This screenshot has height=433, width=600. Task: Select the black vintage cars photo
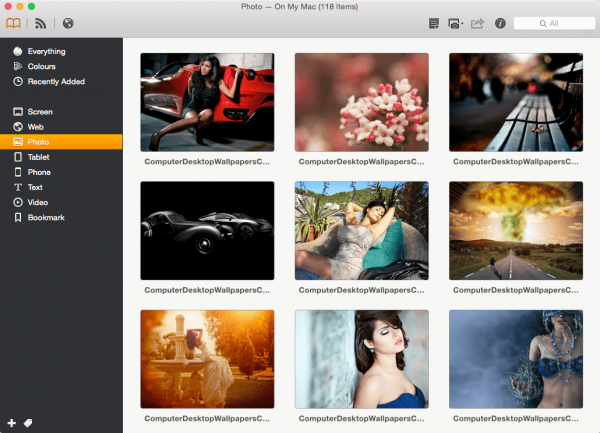coord(207,231)
